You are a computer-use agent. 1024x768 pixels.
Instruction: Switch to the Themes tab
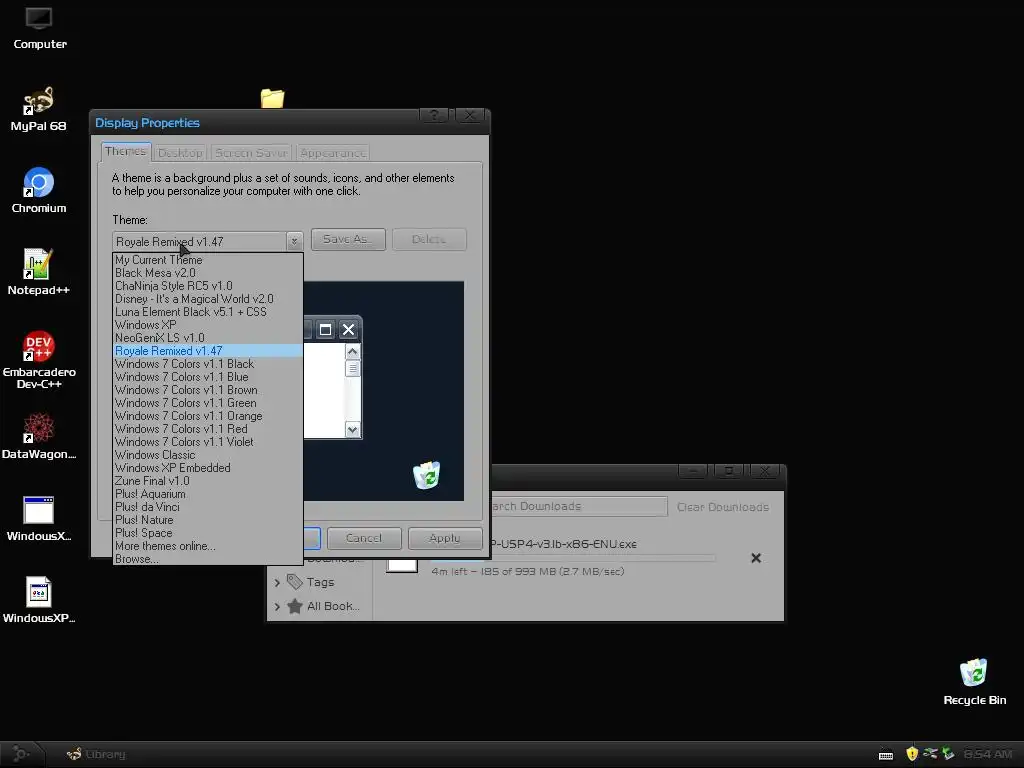pos(125,152)
